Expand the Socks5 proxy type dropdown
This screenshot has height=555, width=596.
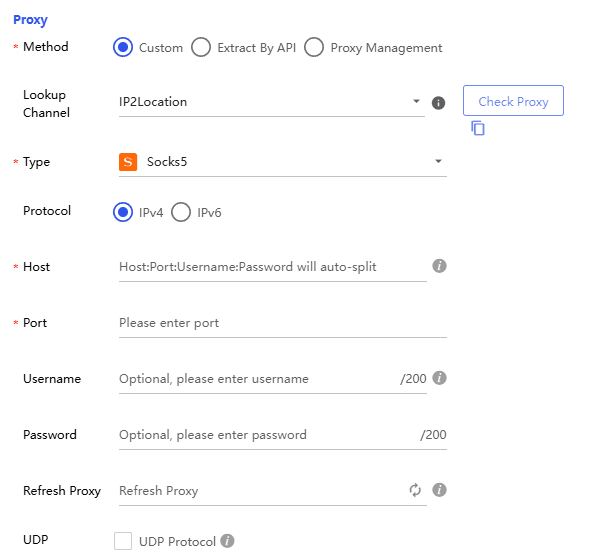[283, 162]
